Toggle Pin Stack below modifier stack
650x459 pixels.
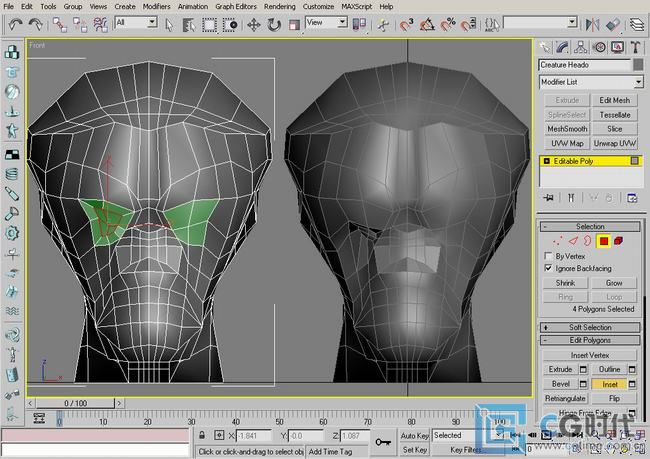click(x=548, y=198)
